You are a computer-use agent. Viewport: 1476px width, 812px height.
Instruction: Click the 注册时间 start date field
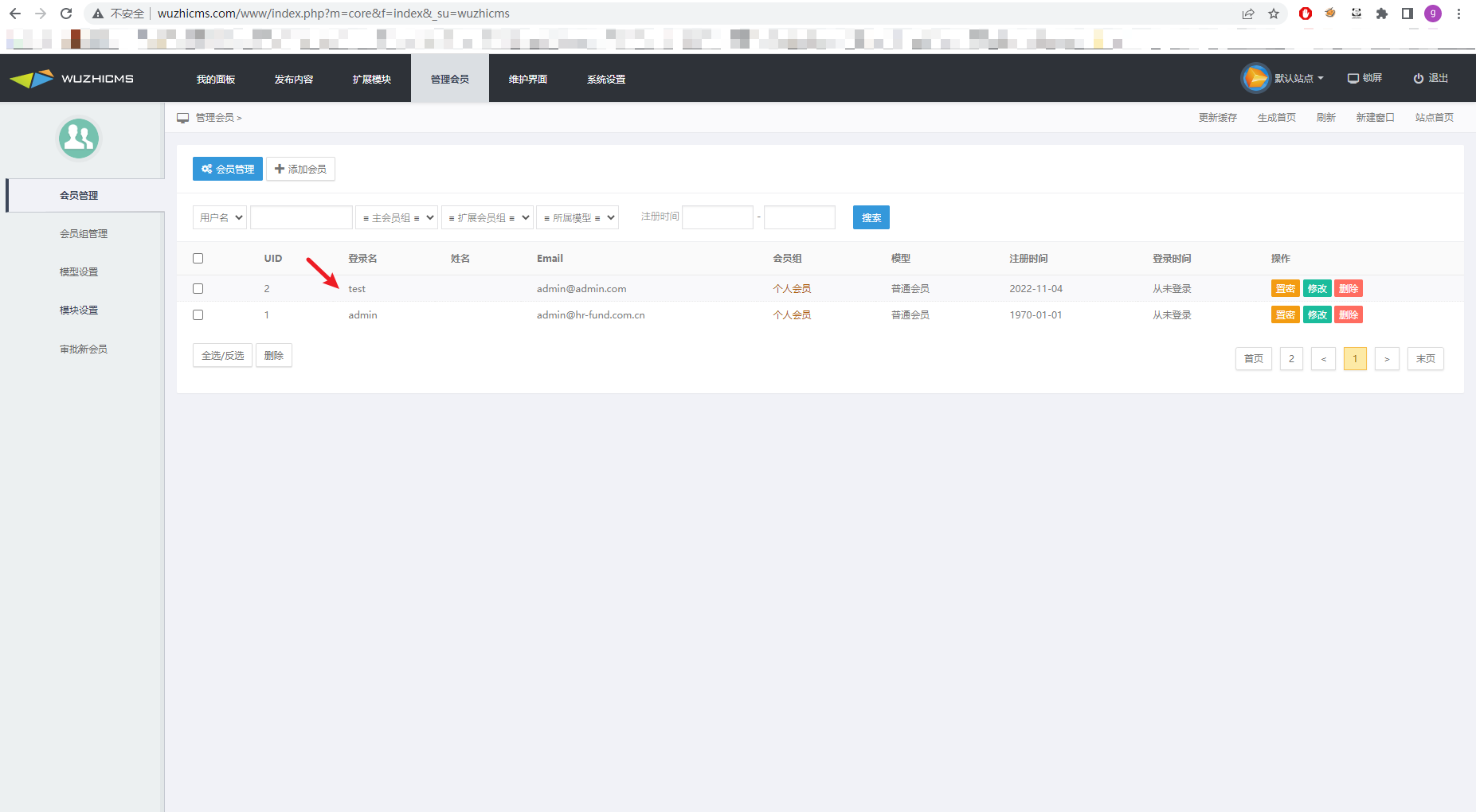coord(718,217)
